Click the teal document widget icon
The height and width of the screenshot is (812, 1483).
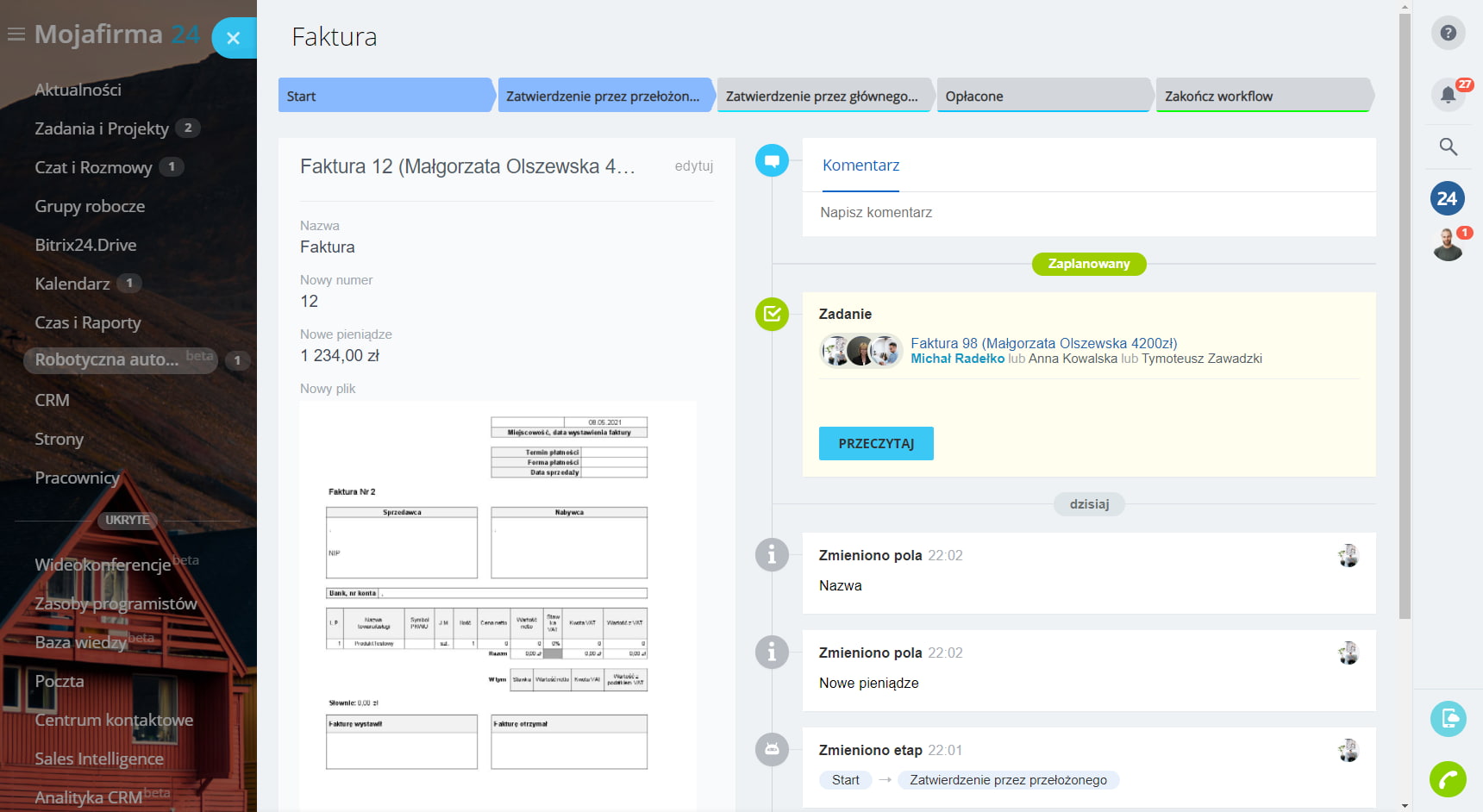pyautogui.click(x=1448, y=719)
